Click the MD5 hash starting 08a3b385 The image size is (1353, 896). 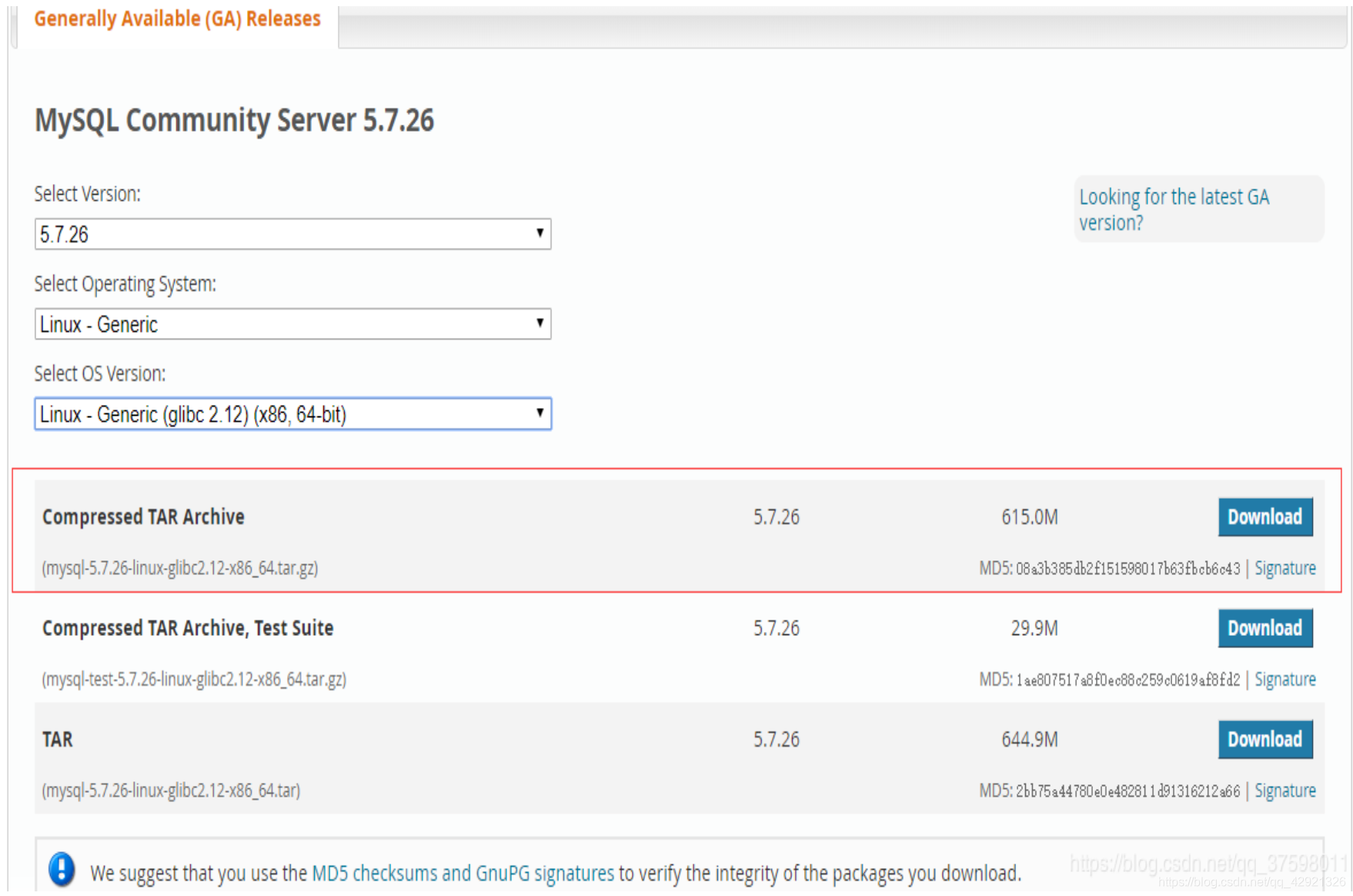click(x=1127, y=569)
